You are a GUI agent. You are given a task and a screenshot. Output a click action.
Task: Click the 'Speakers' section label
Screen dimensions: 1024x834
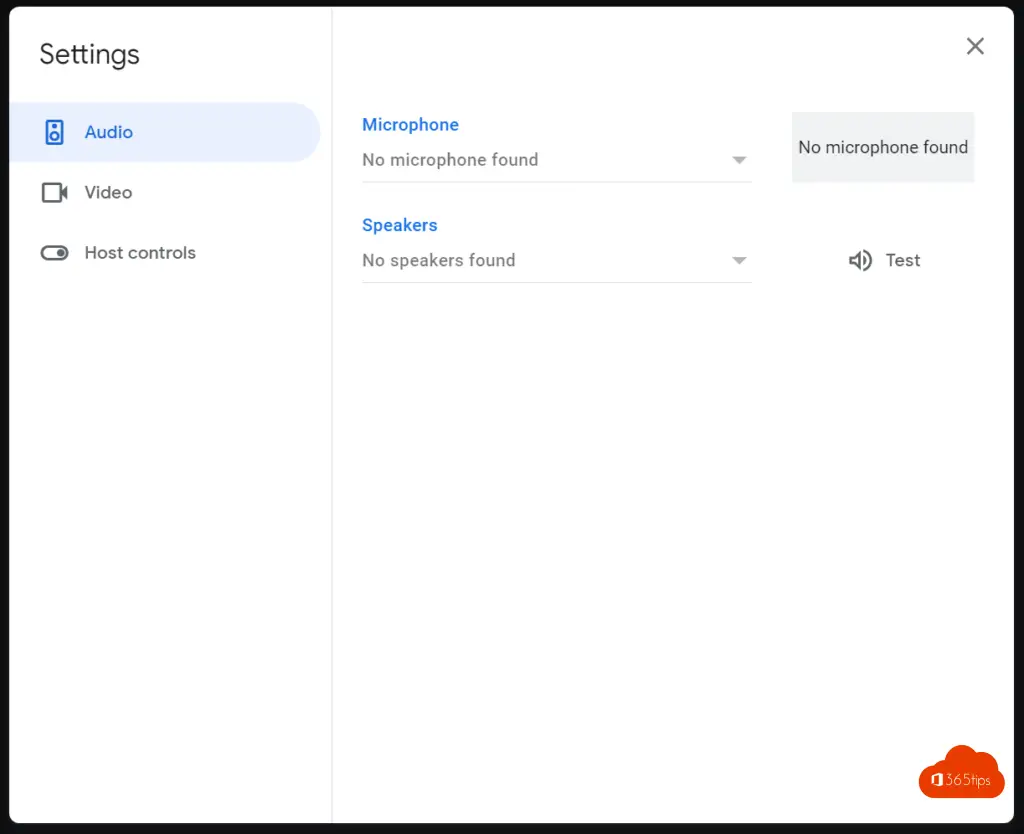point(400,225)
